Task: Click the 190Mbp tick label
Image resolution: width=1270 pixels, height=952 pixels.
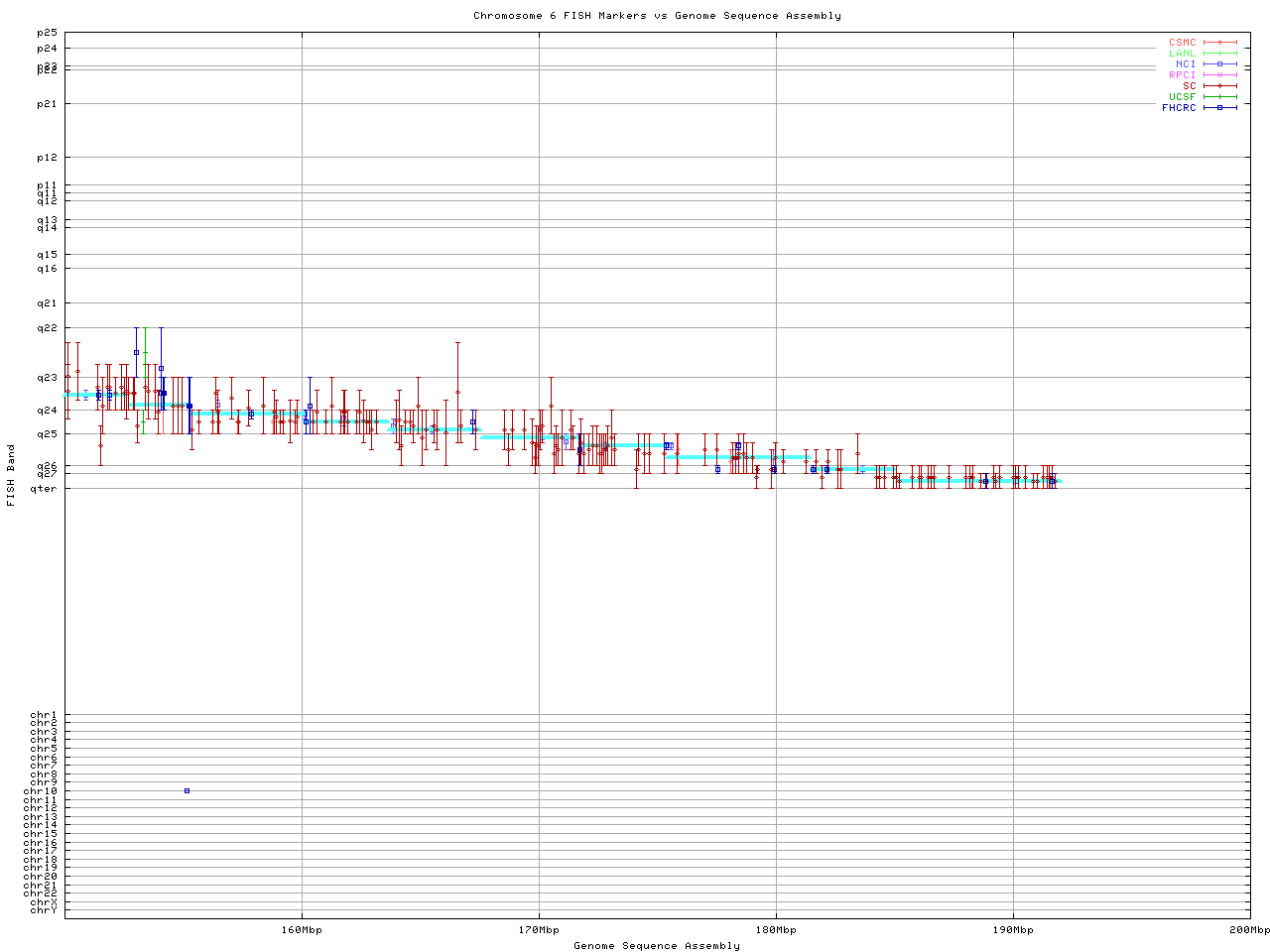Action: coord(1013,930)
